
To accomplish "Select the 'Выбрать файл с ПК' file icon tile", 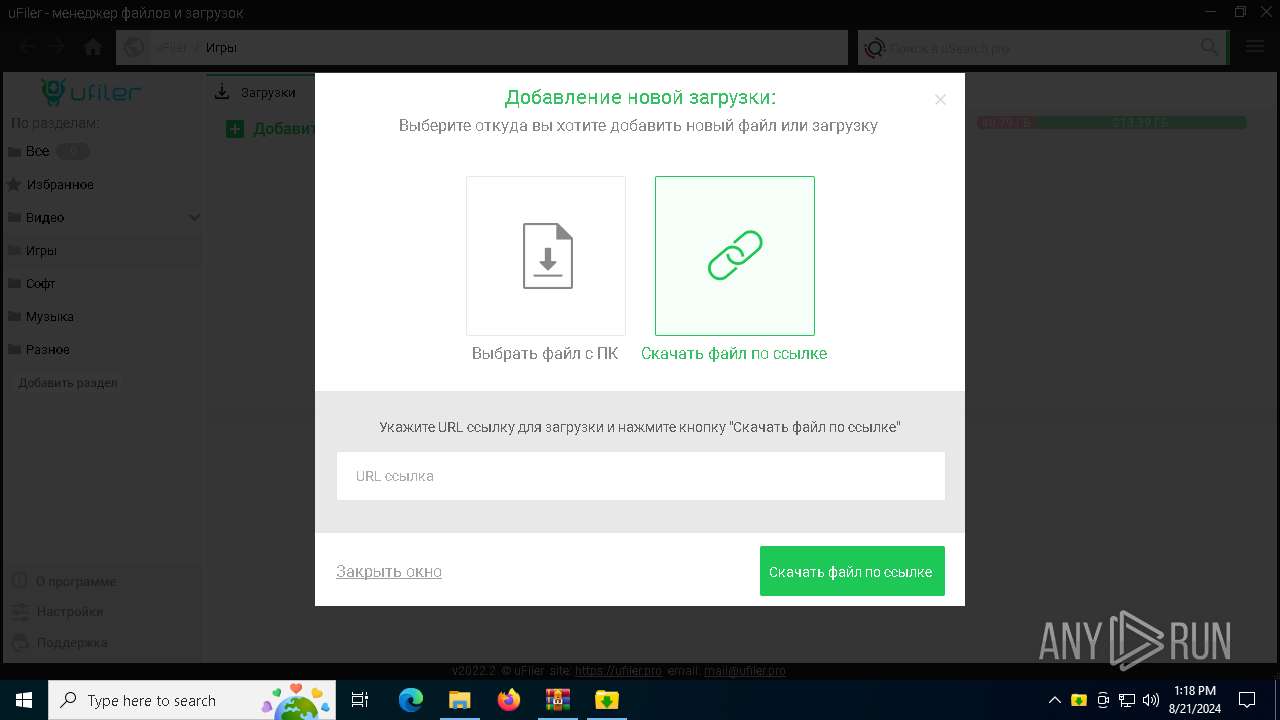I will click(x=546, y=256).
